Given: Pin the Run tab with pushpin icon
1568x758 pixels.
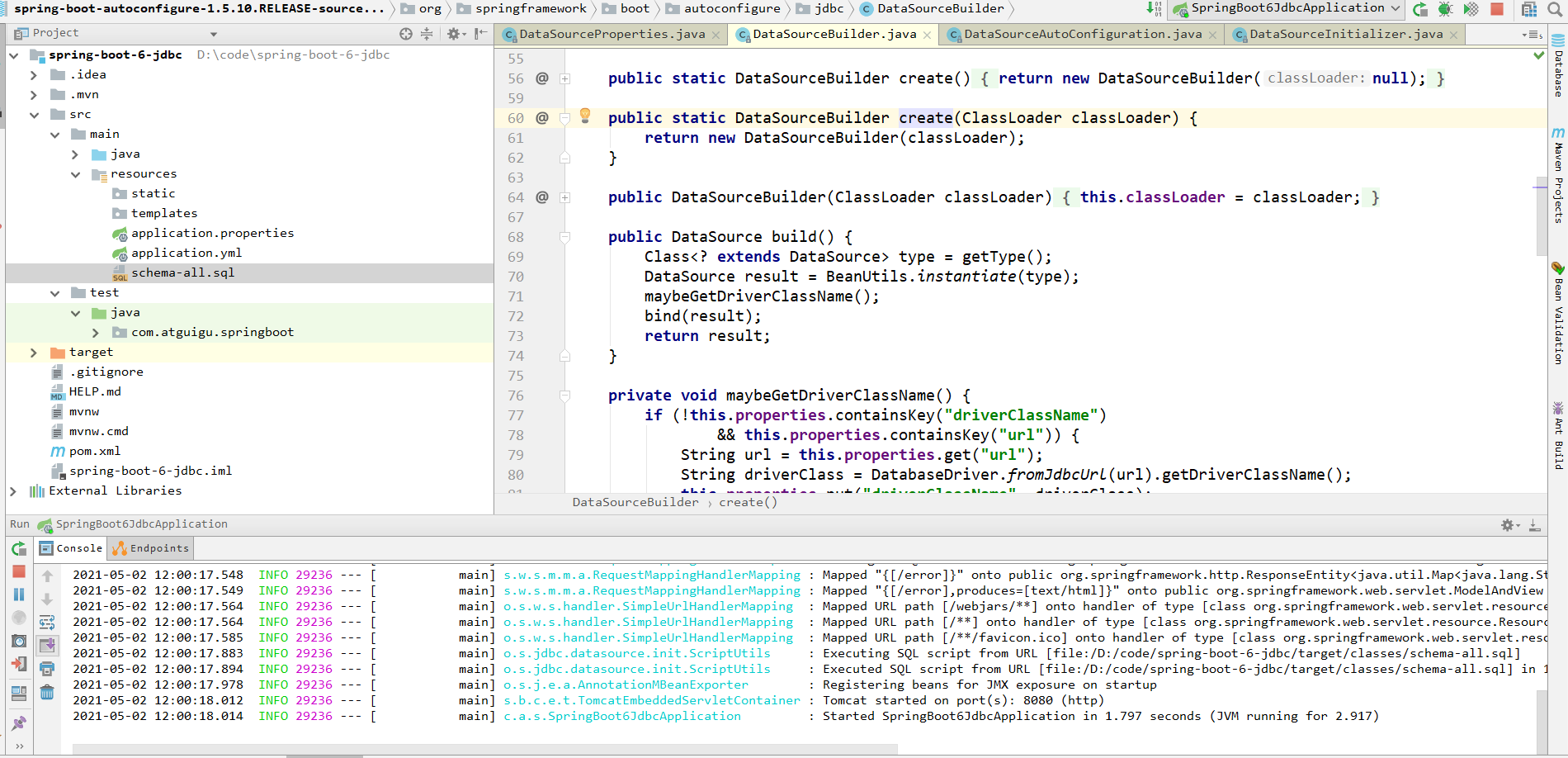Looking at the screenshot, I should 19,723.
